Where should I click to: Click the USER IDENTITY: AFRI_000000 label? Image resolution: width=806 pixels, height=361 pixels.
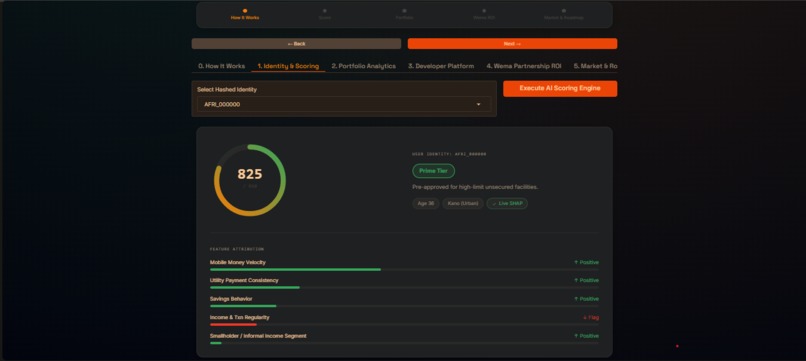pos(449,154)
